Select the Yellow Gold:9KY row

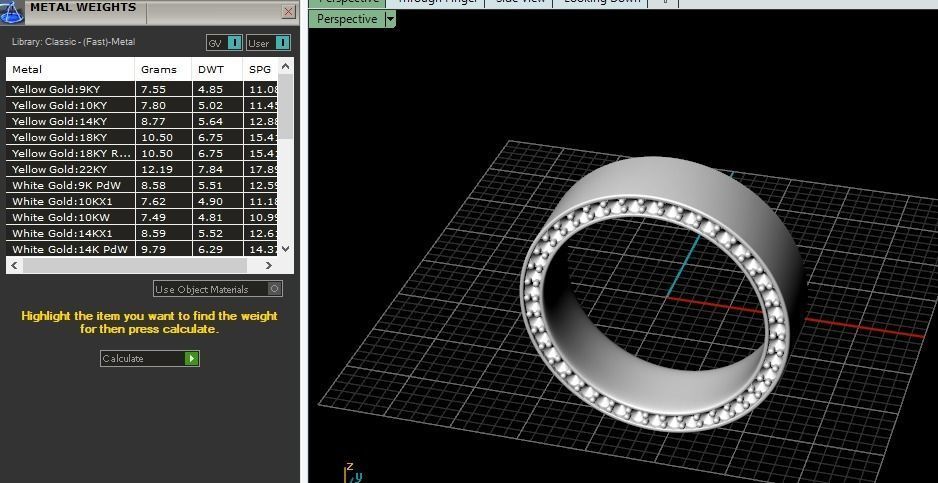click(142, 89)
